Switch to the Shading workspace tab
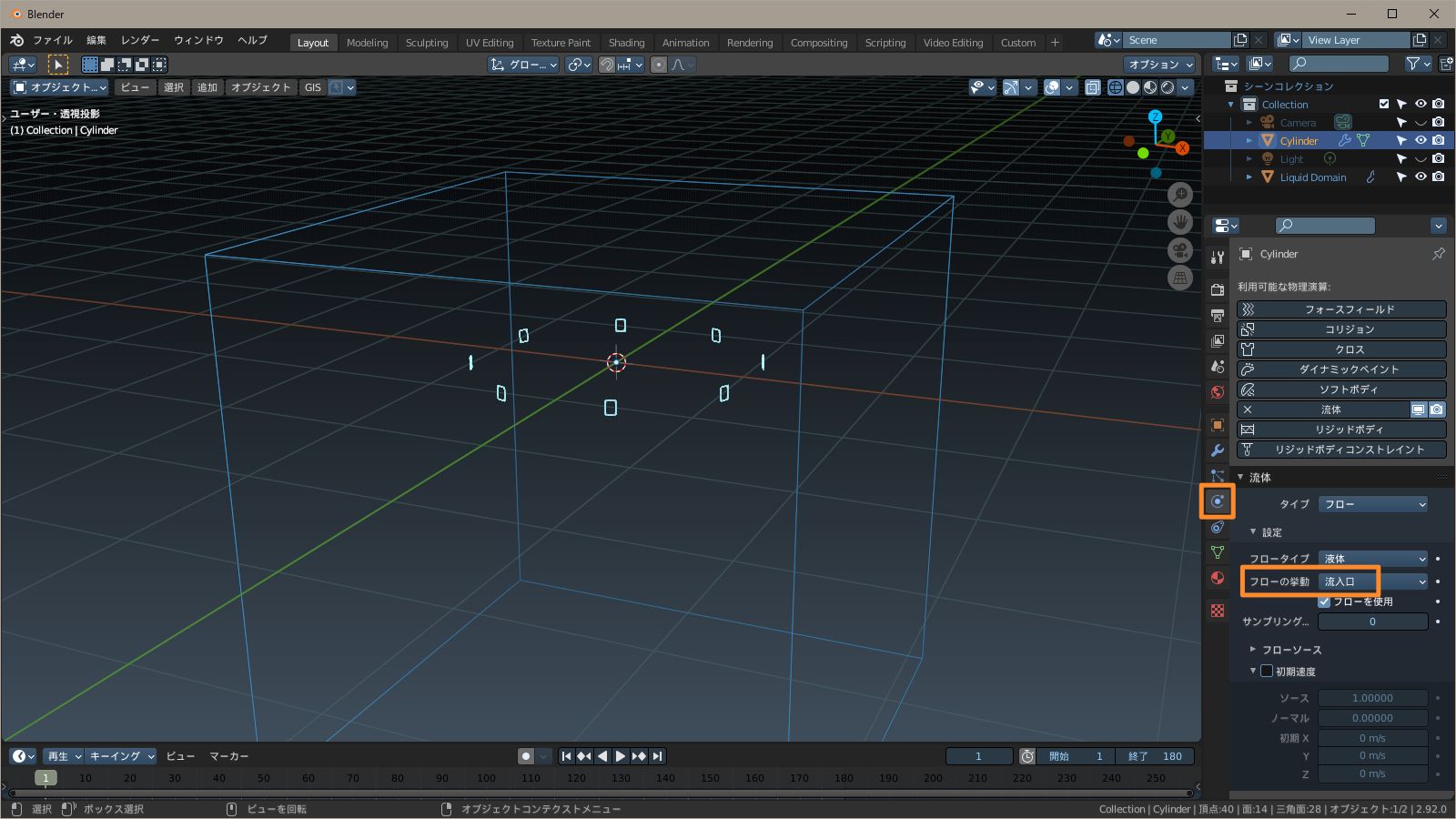 point(626,43)
